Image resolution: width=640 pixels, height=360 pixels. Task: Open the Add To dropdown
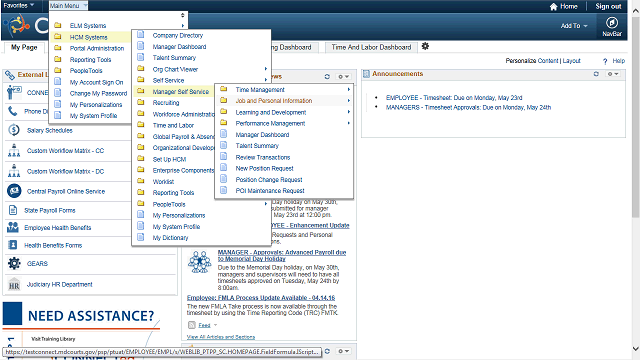point(573,26)
